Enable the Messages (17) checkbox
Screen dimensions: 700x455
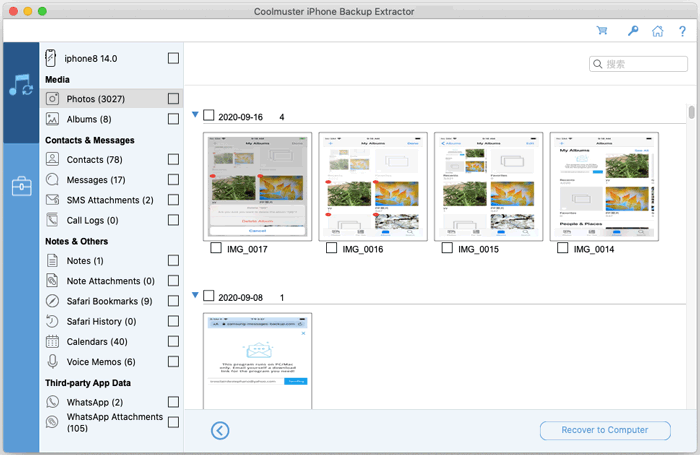tap(173, 179)
